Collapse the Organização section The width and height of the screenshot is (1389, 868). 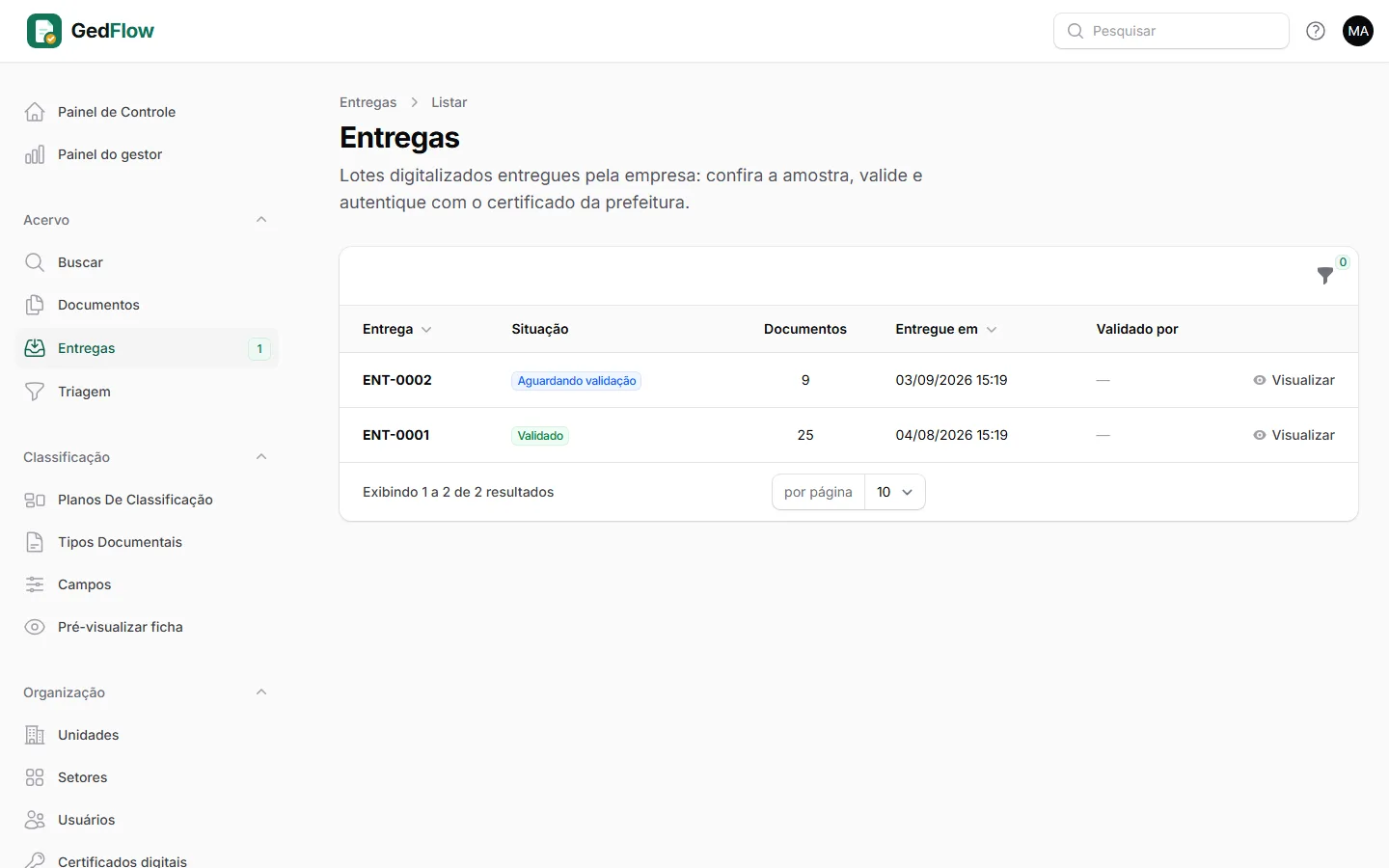[261, 692]
